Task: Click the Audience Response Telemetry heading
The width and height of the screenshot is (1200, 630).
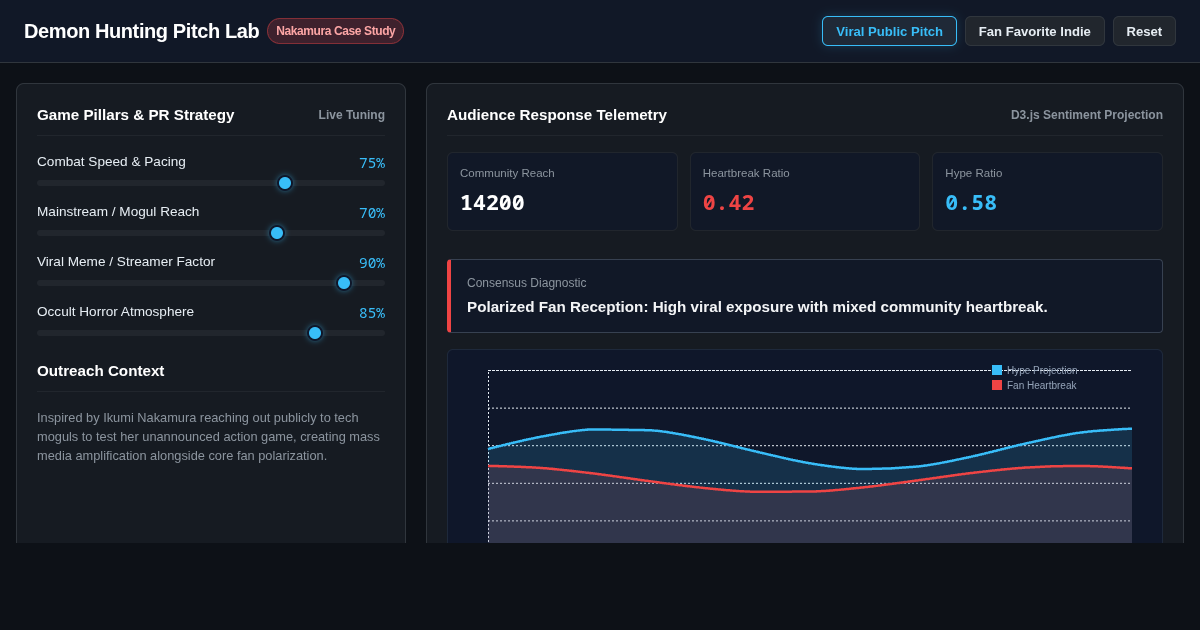Action: click(557, 115)
